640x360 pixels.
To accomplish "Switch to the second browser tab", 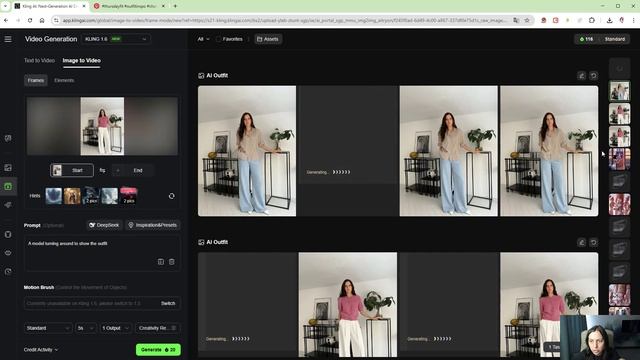I will [x=129, y=6].
